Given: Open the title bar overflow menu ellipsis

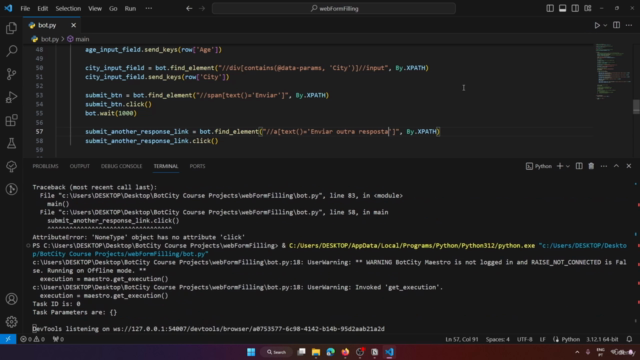Looking at the screenshot, I should (149, 8).
